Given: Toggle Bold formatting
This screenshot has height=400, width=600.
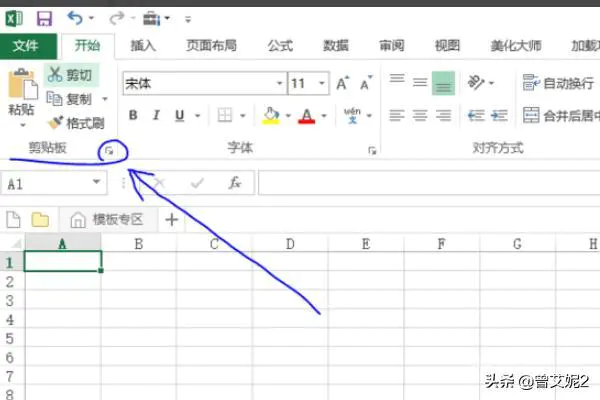Looking at the screenshot, I should coord(133,115).
